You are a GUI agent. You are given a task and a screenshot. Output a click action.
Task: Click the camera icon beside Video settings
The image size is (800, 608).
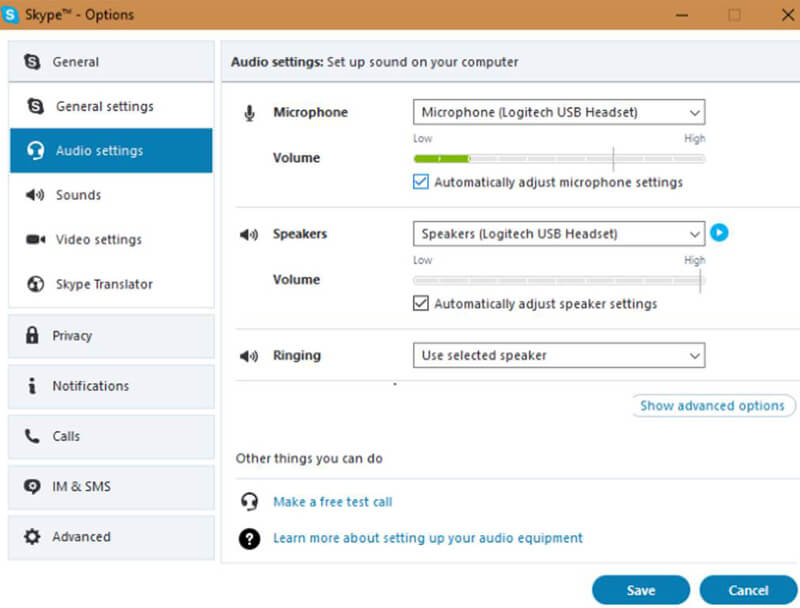point(35,239)
